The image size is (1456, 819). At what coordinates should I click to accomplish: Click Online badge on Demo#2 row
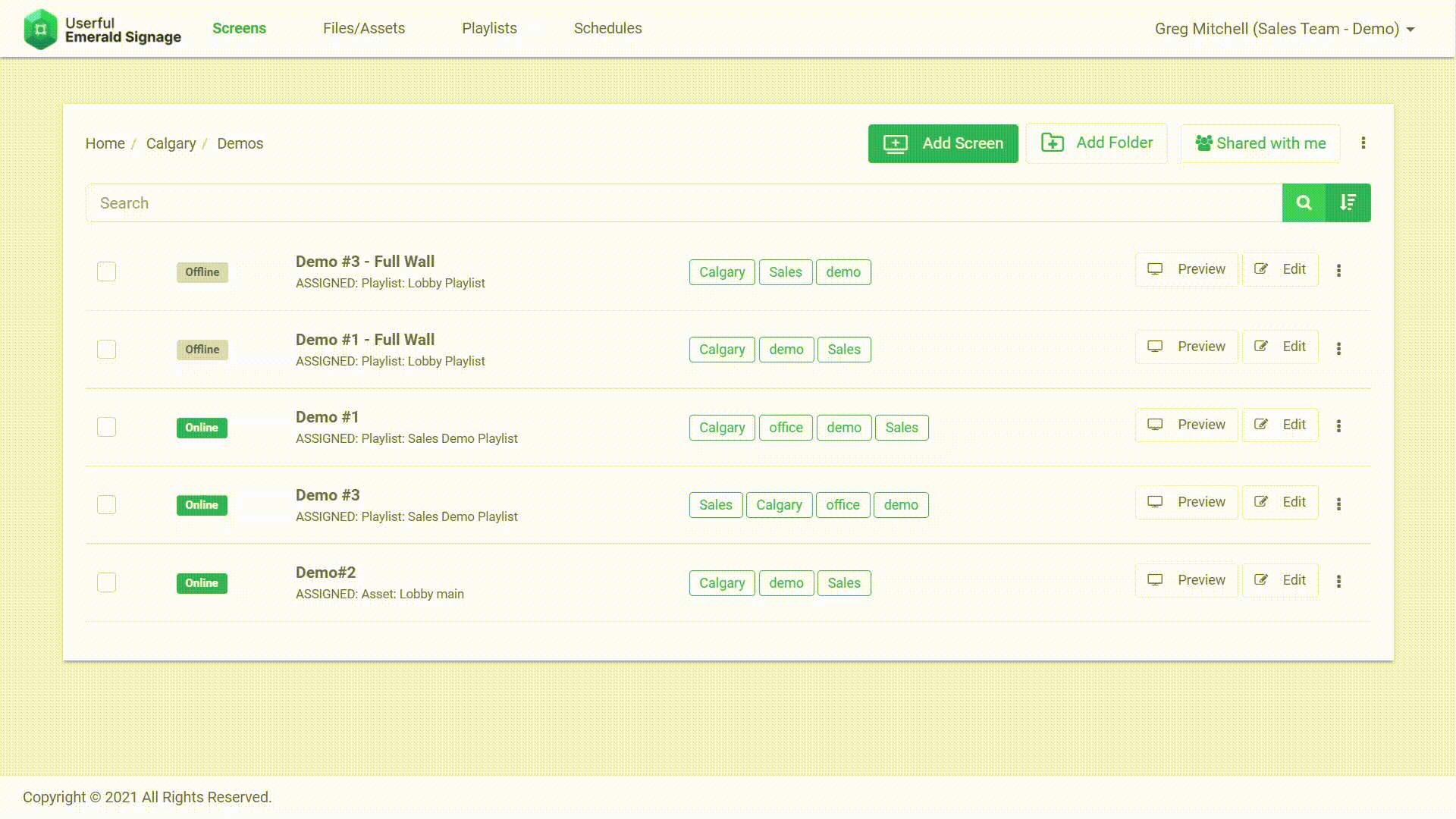pos(202,583)
